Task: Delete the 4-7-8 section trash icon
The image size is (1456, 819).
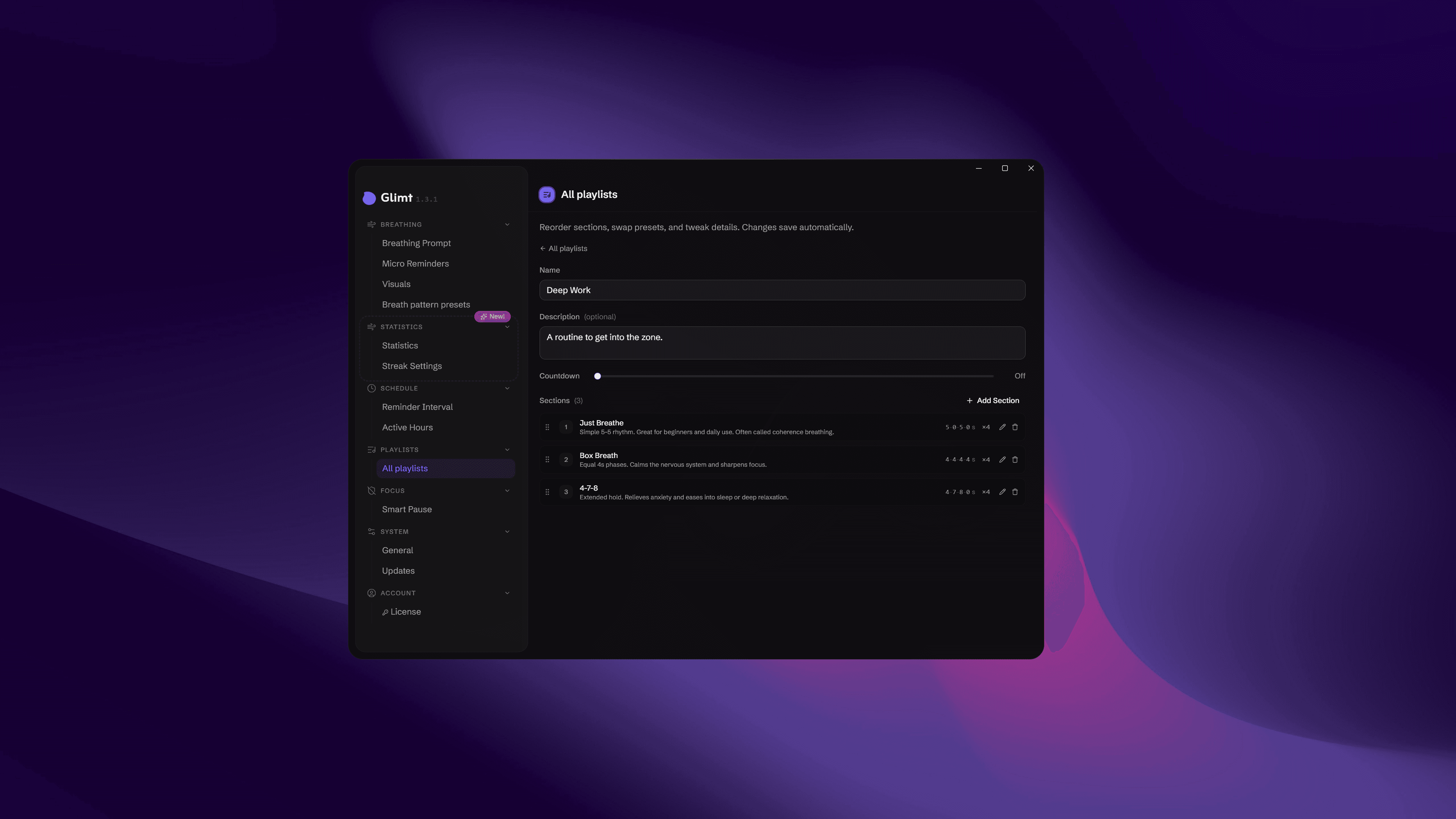Action: click(1015, 492)
